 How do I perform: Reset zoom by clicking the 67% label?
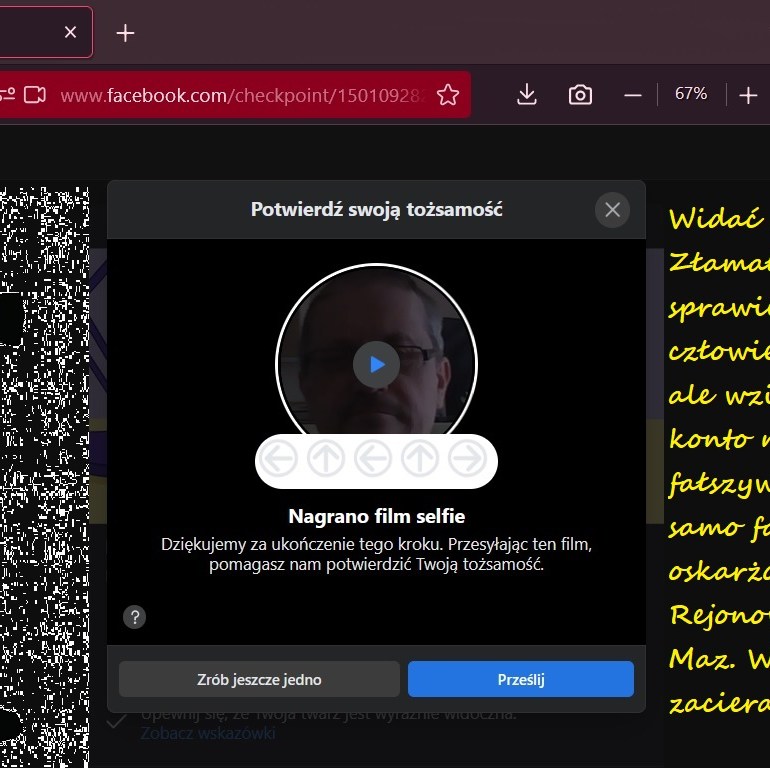pyautogui.click(x=691, y=94)
